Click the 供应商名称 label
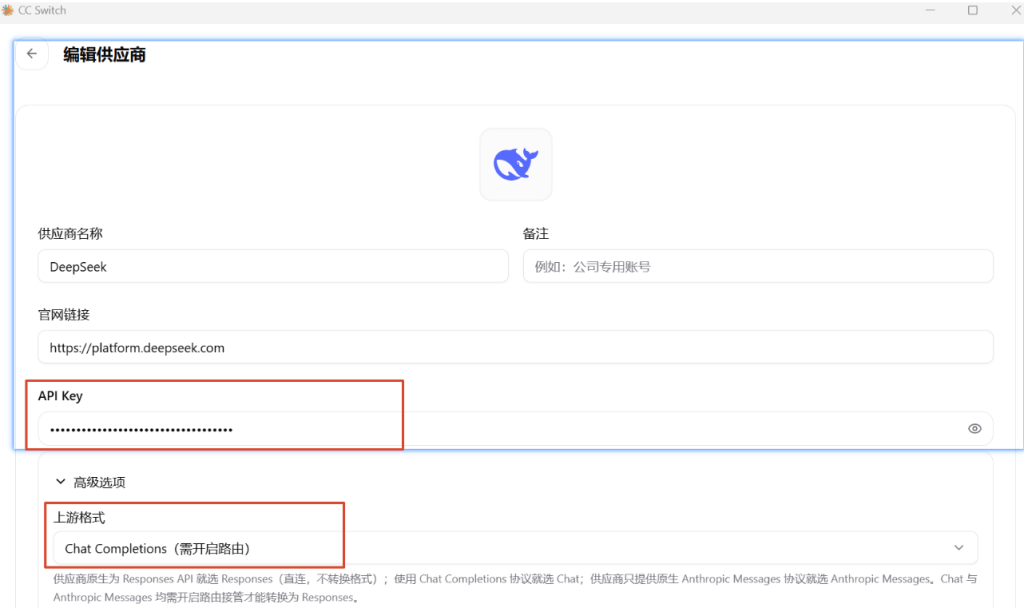 pos(70,234)
